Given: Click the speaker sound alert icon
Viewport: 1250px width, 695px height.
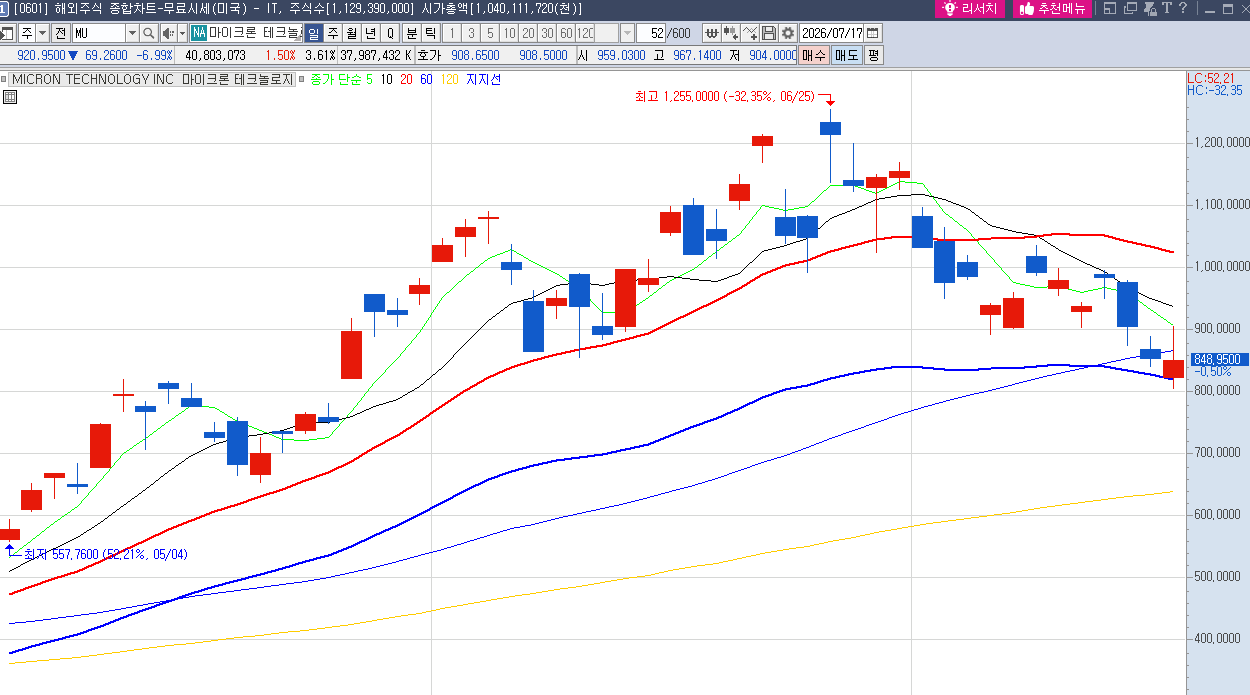Looking at the screenshot, I should coord(168,33).
